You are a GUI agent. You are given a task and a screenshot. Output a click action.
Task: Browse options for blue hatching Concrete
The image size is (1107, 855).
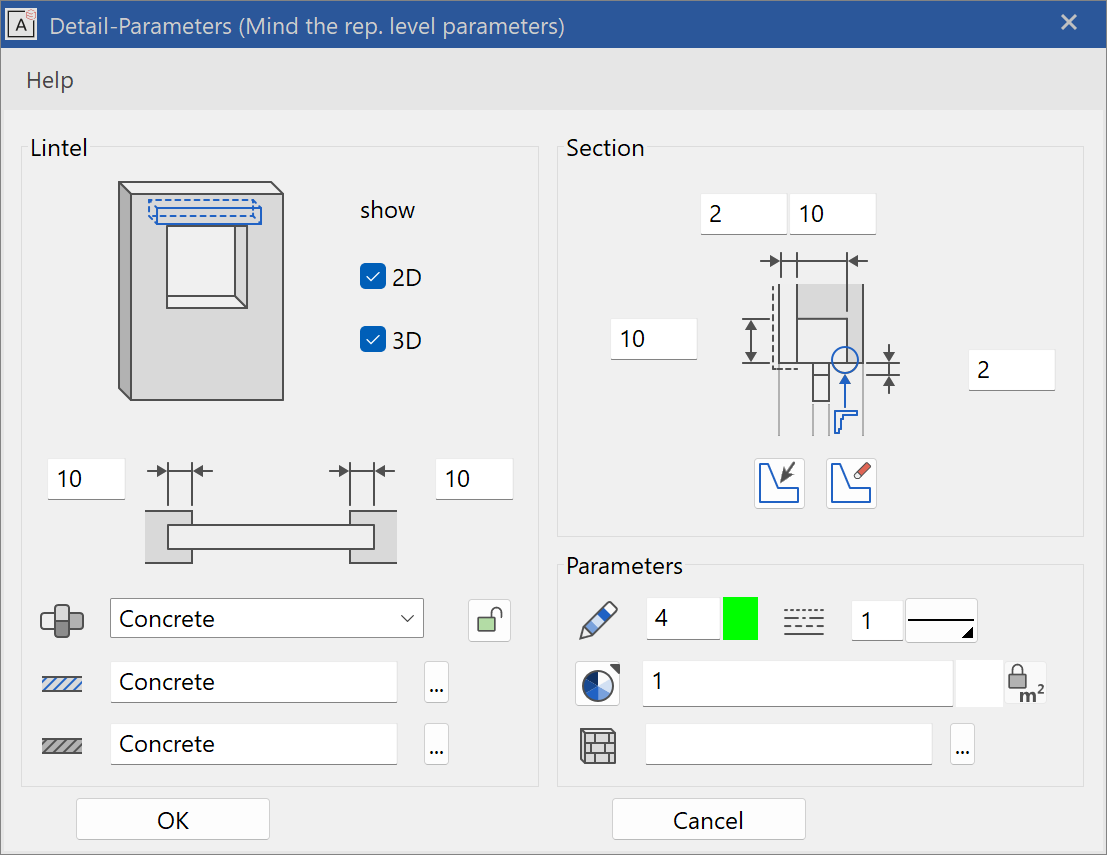click(436, 682)
